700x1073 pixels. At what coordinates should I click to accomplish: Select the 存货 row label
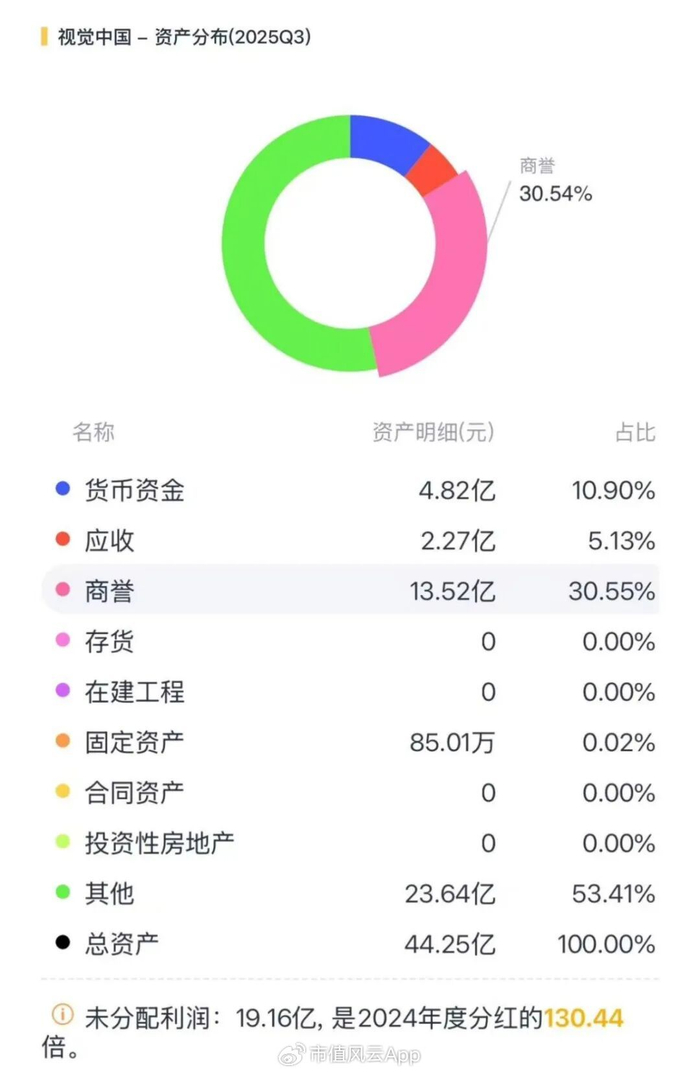coord(109,641)
